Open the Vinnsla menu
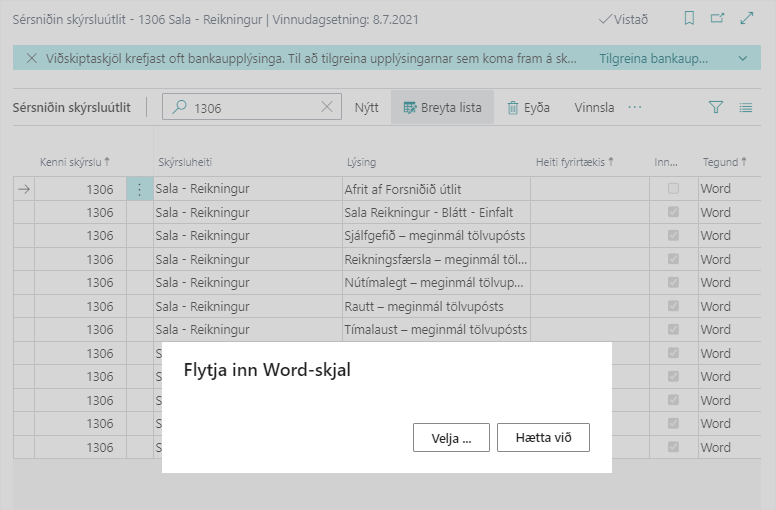This screenshot has height=510, width=776. [594, 107]
